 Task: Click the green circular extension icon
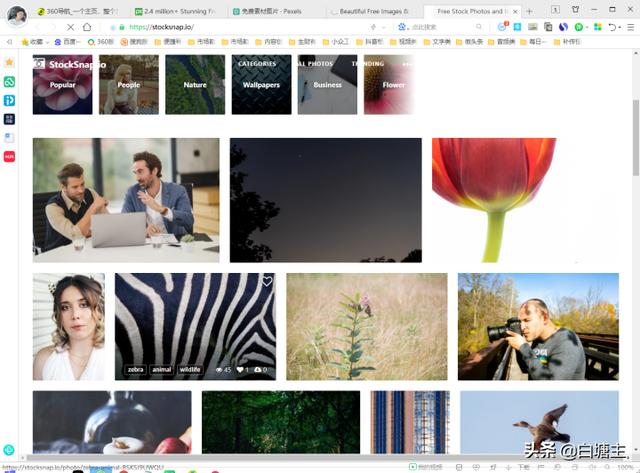(578, 27)
